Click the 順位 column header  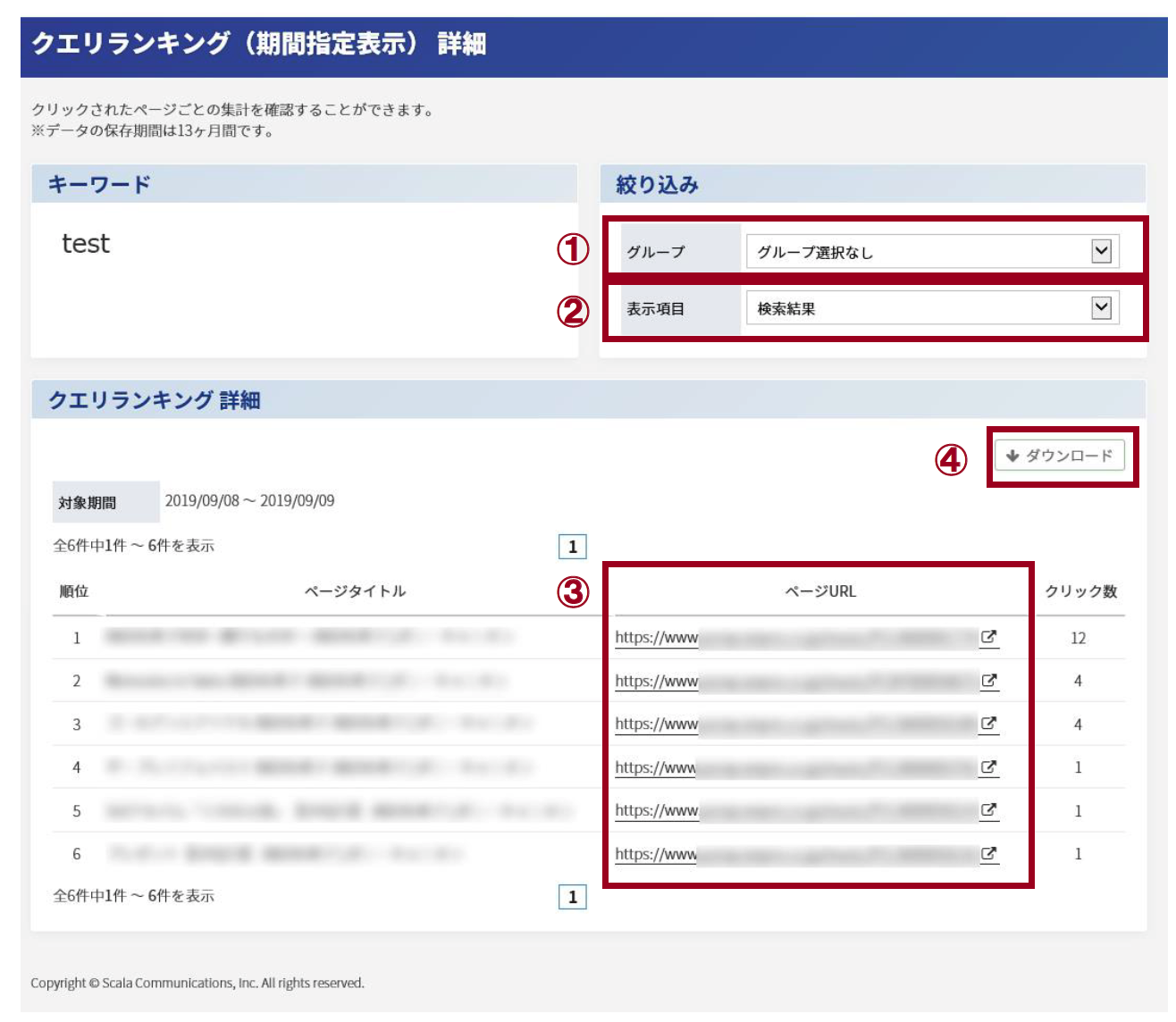coord(74,591)
